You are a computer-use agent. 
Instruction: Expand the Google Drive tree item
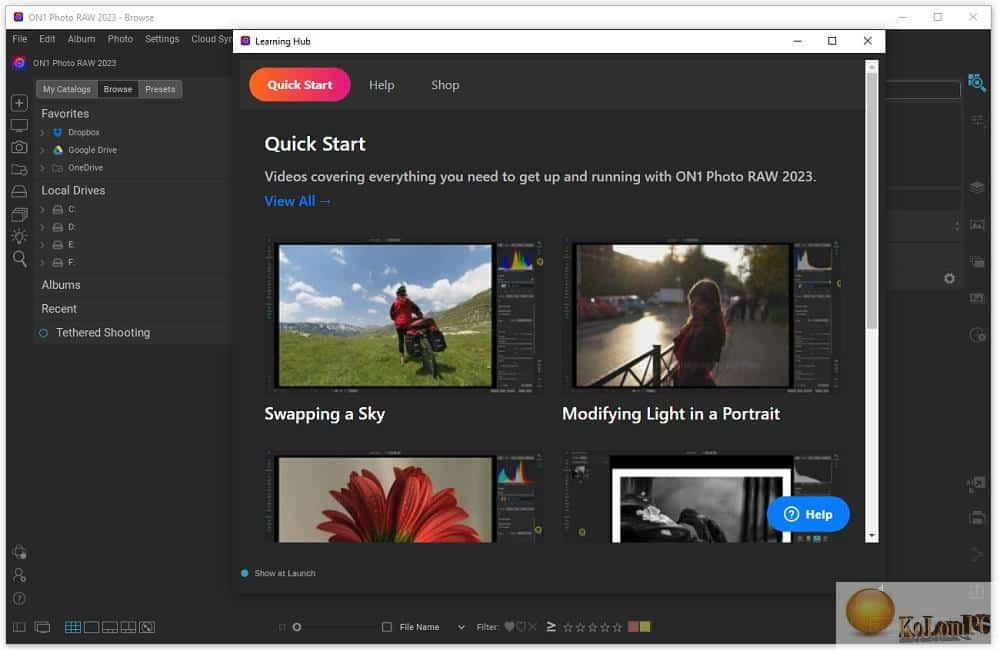pos(42,151)
